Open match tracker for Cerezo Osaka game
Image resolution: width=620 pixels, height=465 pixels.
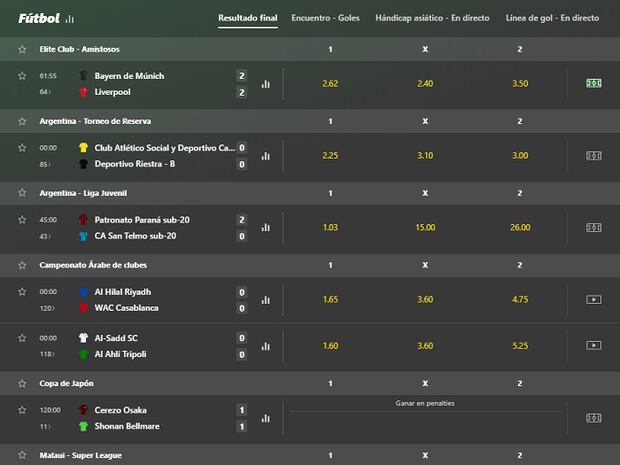[594, 418]
